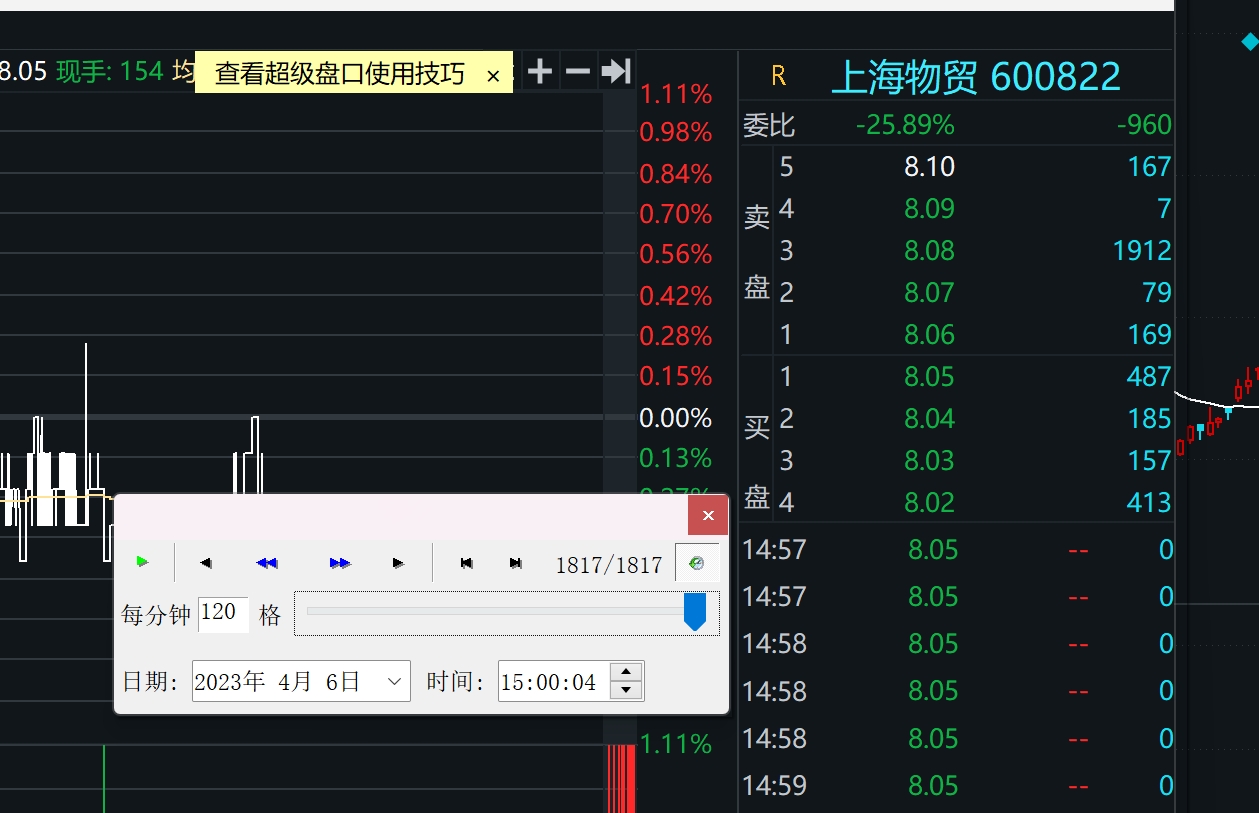Click sell-5 price 8.10

(x=930, y=166)
